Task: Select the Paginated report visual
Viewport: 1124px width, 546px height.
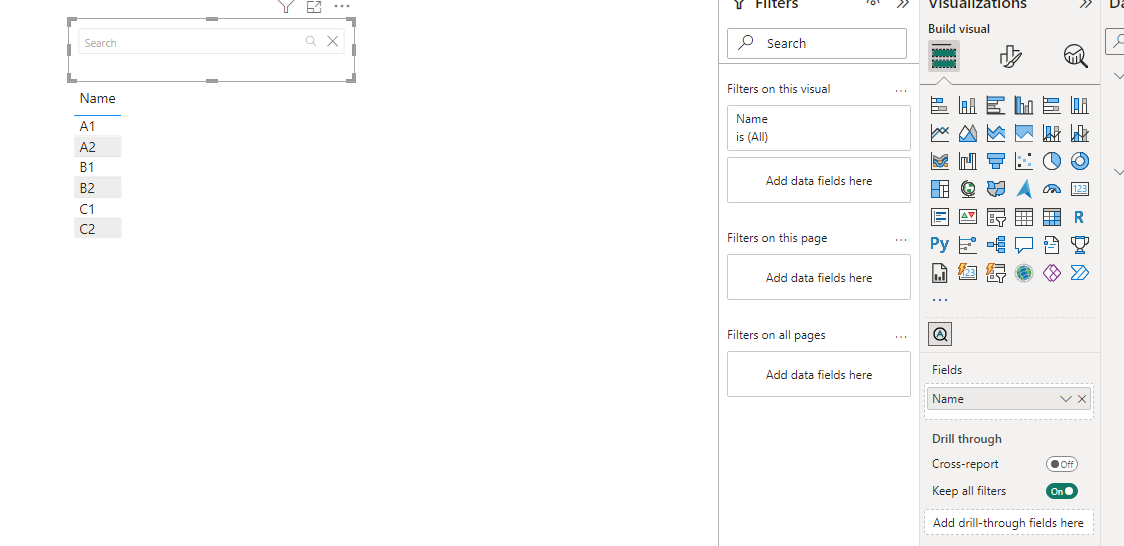Action: (940, 272)
